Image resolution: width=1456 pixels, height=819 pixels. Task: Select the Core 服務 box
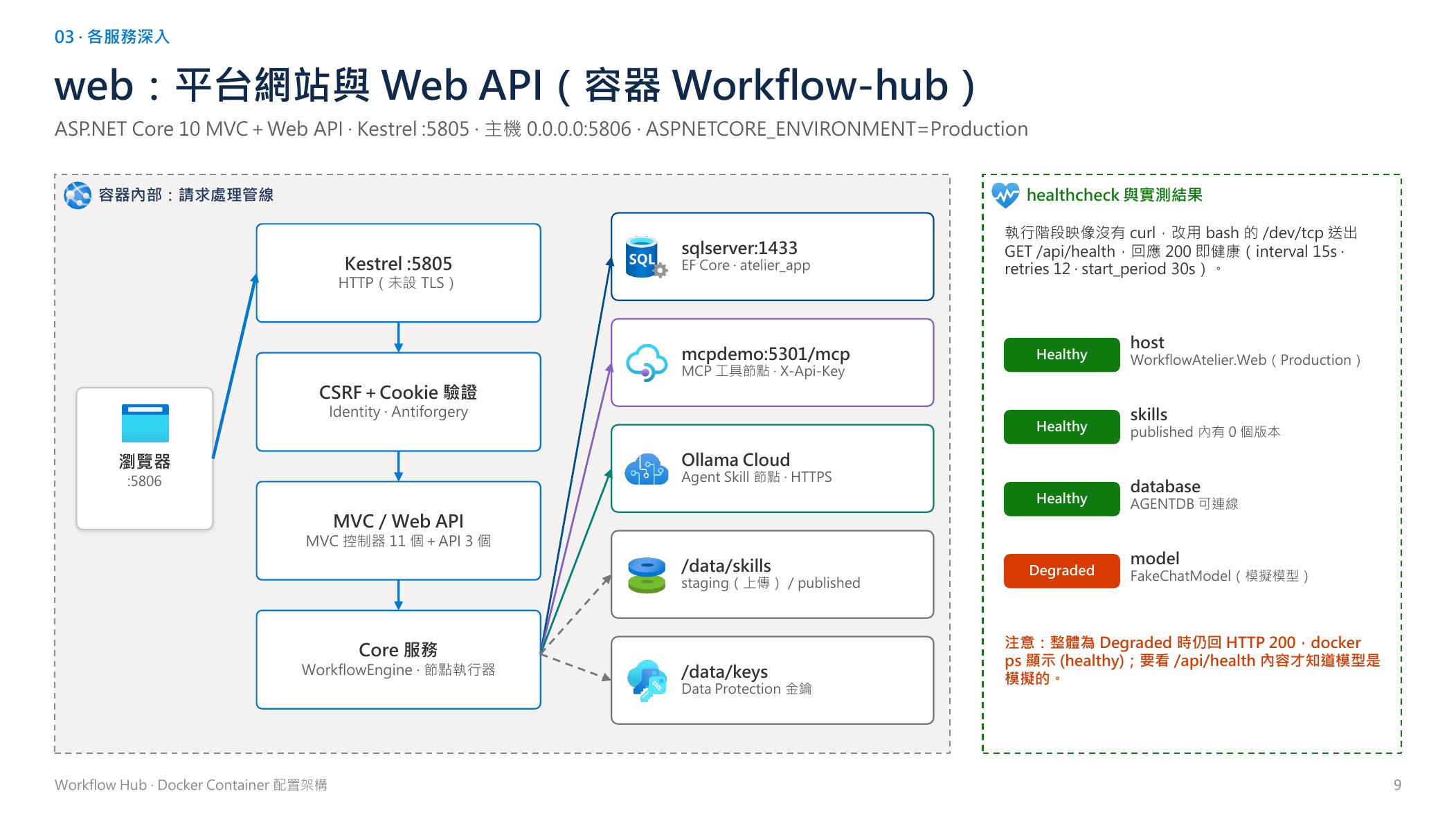pyautogui.click(x=398, y=659)
